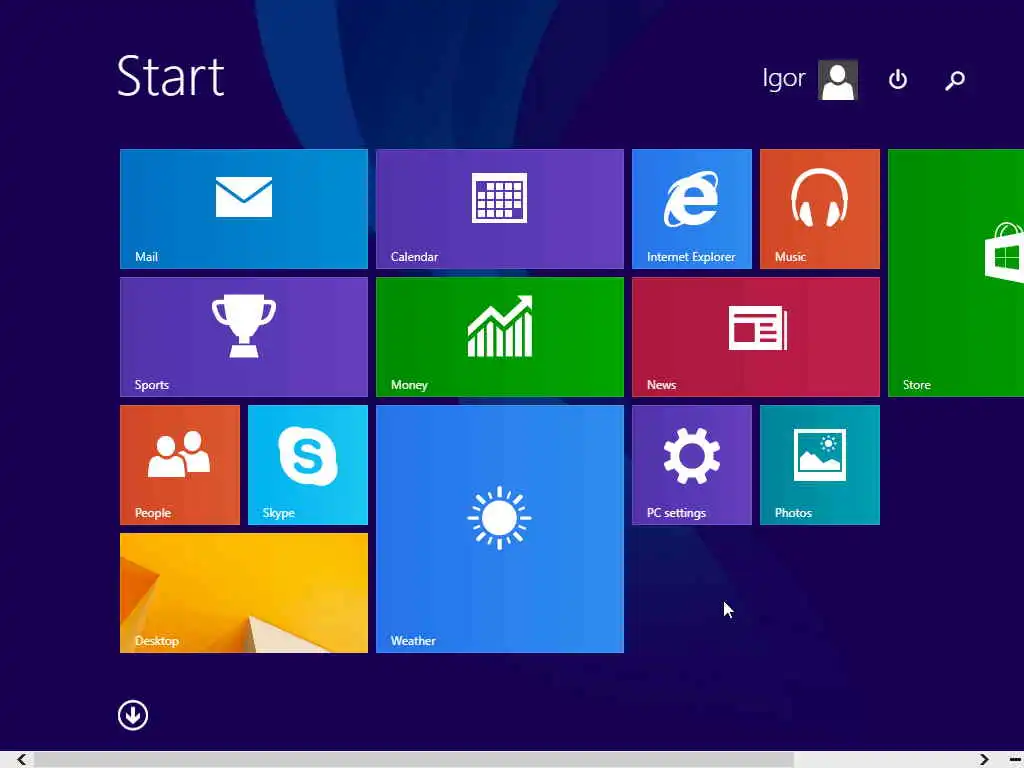Click the horizontal scrollbar thumb
Viewport: 1024px width, 768px height.
pos(413,760)
